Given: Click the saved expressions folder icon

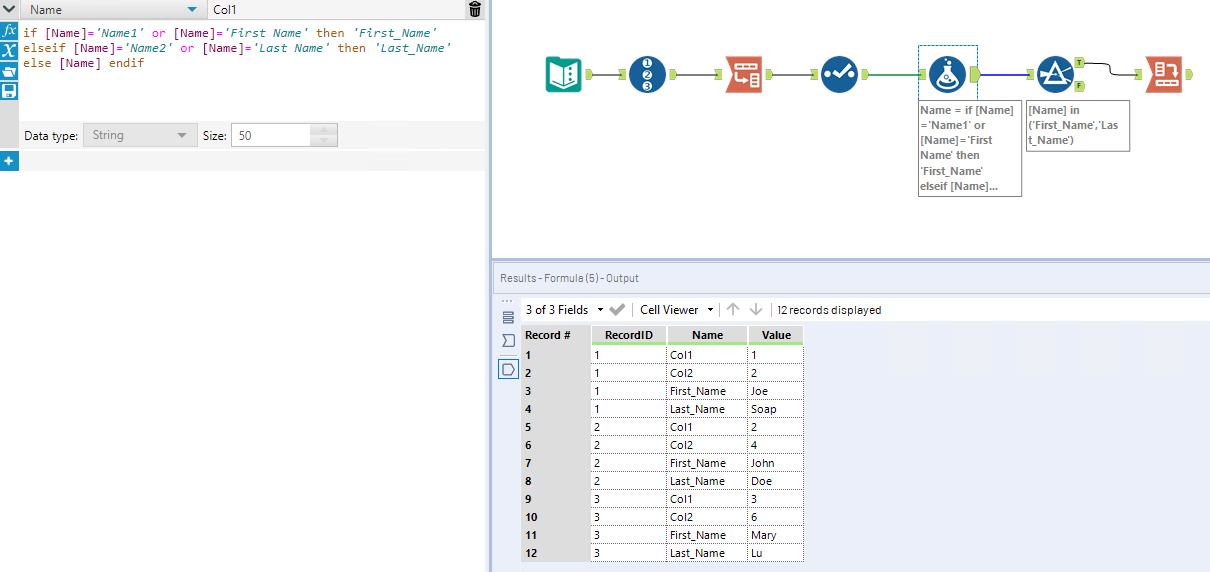Looking at the screenshot, I should (9, 71).
